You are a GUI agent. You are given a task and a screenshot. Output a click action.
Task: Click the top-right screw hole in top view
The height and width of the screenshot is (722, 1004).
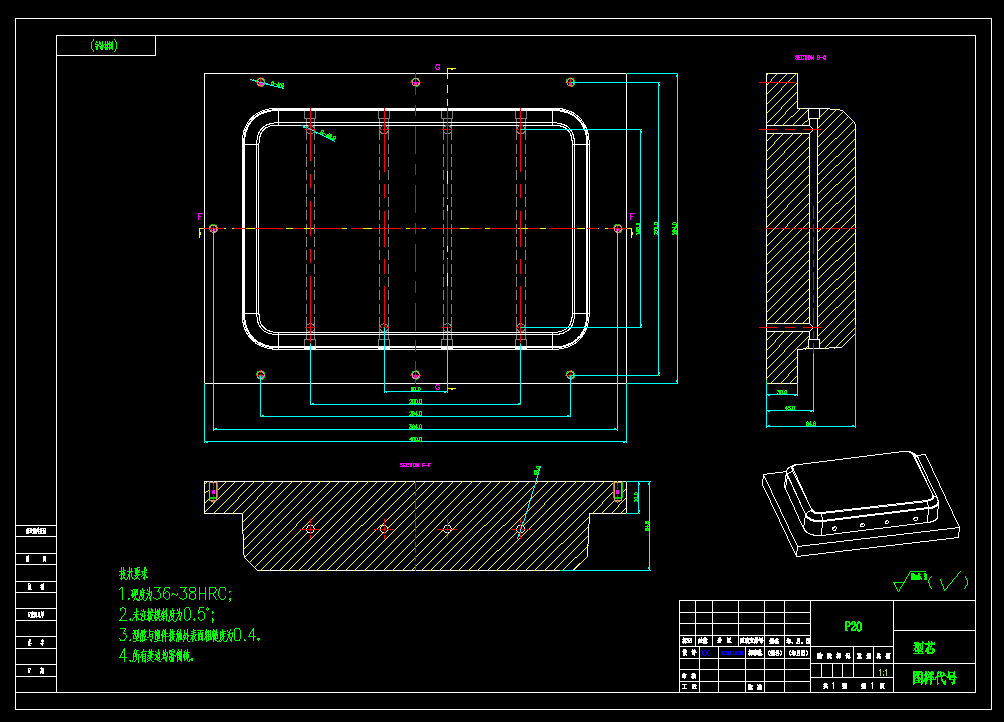click(571, 82)
